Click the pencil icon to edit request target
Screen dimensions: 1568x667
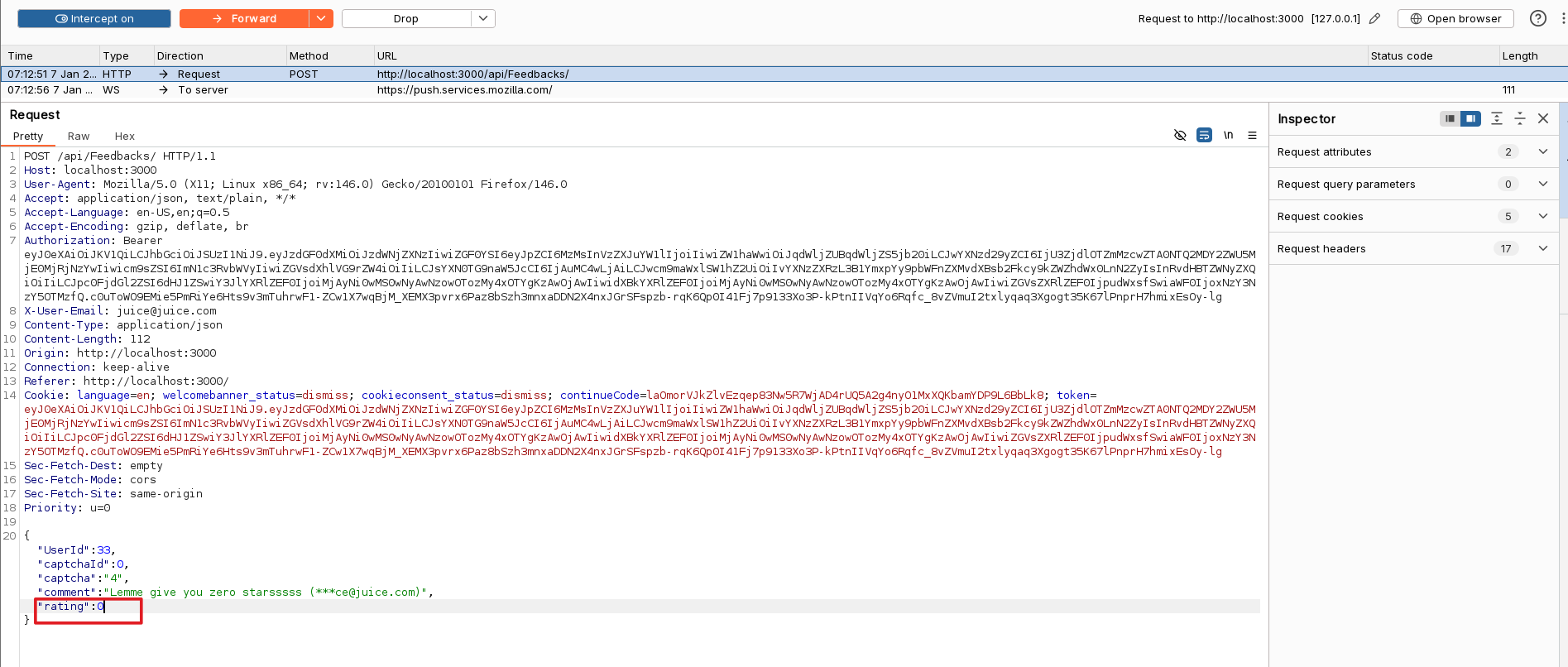coord(1374,18)
